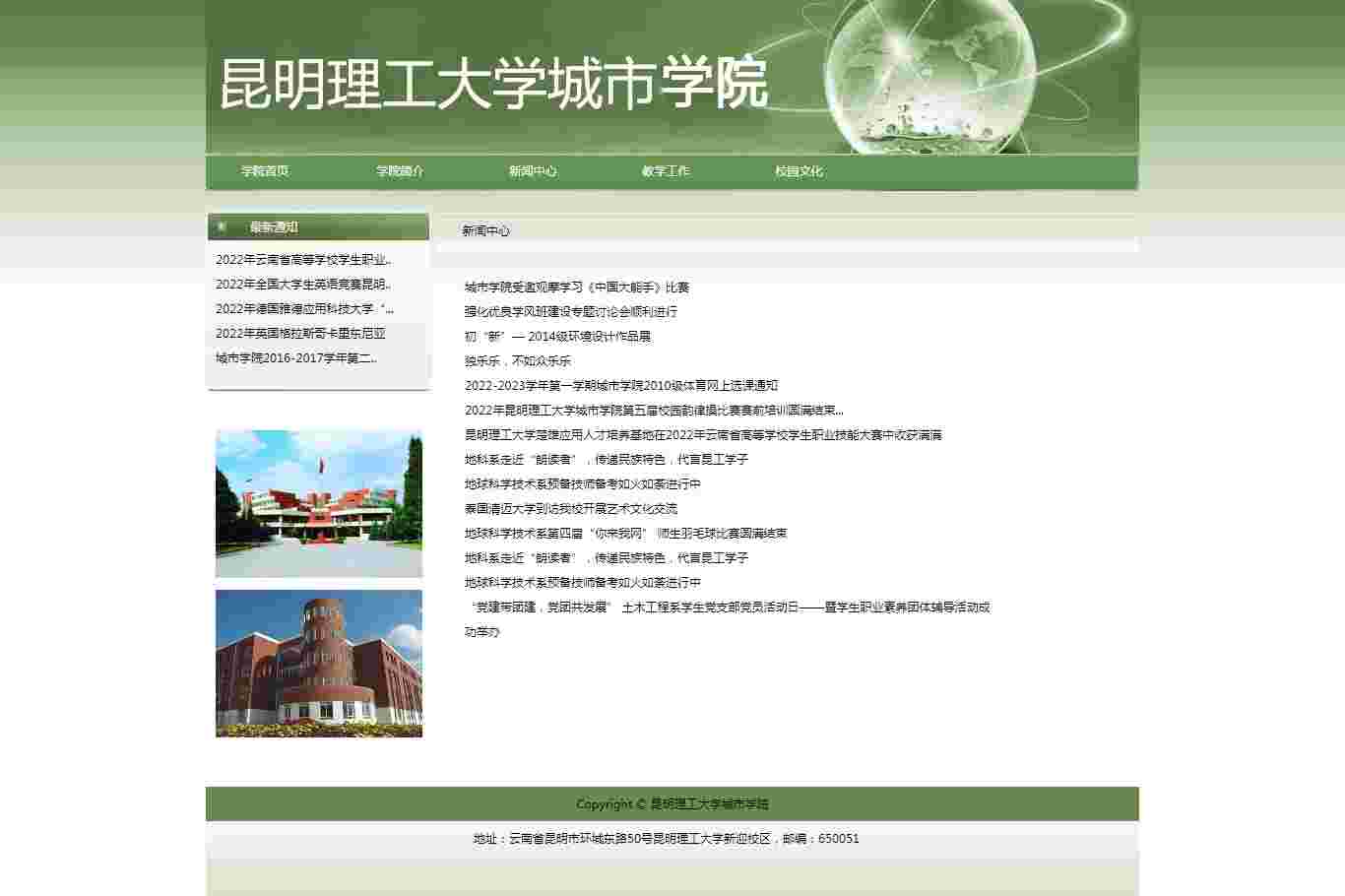Screen dimensions: 1345x896
Task: Click the campus gate photo with red flag
Action: click(319, 503)
